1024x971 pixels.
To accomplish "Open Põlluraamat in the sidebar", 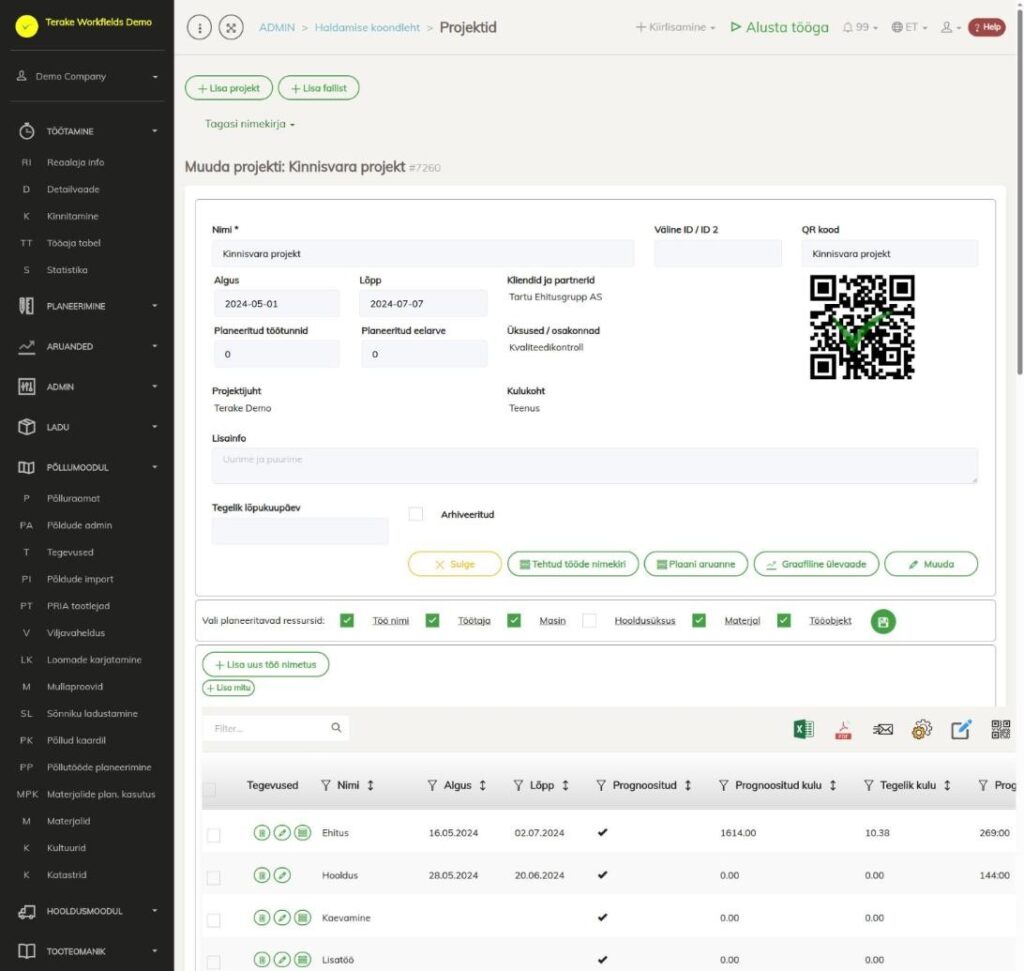I will coord(73,498).
